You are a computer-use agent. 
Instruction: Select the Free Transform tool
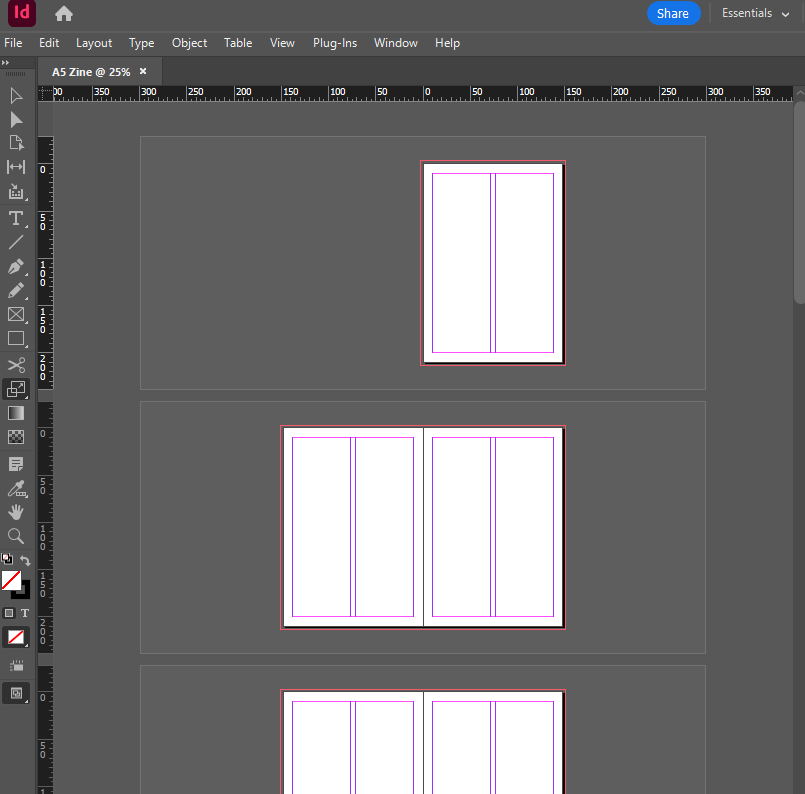pyautogui.click(x=16, y=389)
